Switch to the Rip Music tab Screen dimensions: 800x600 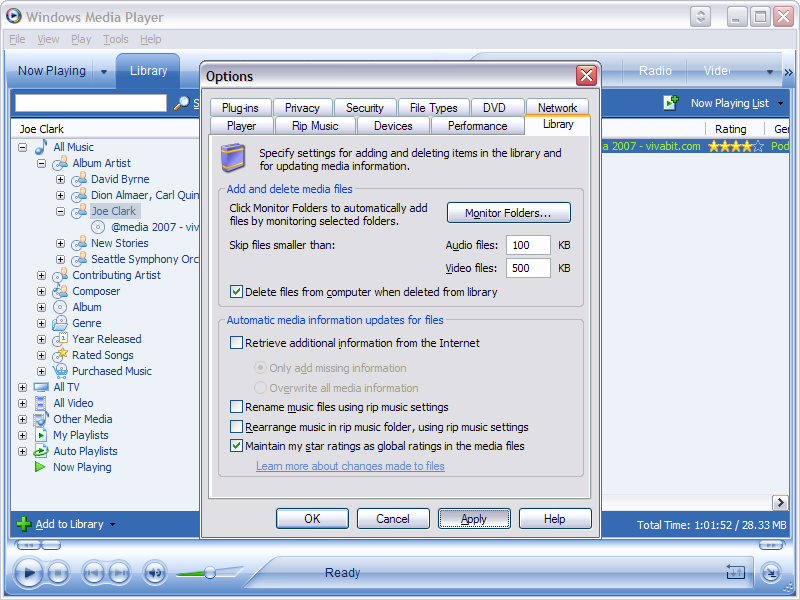tap(315, 126)
